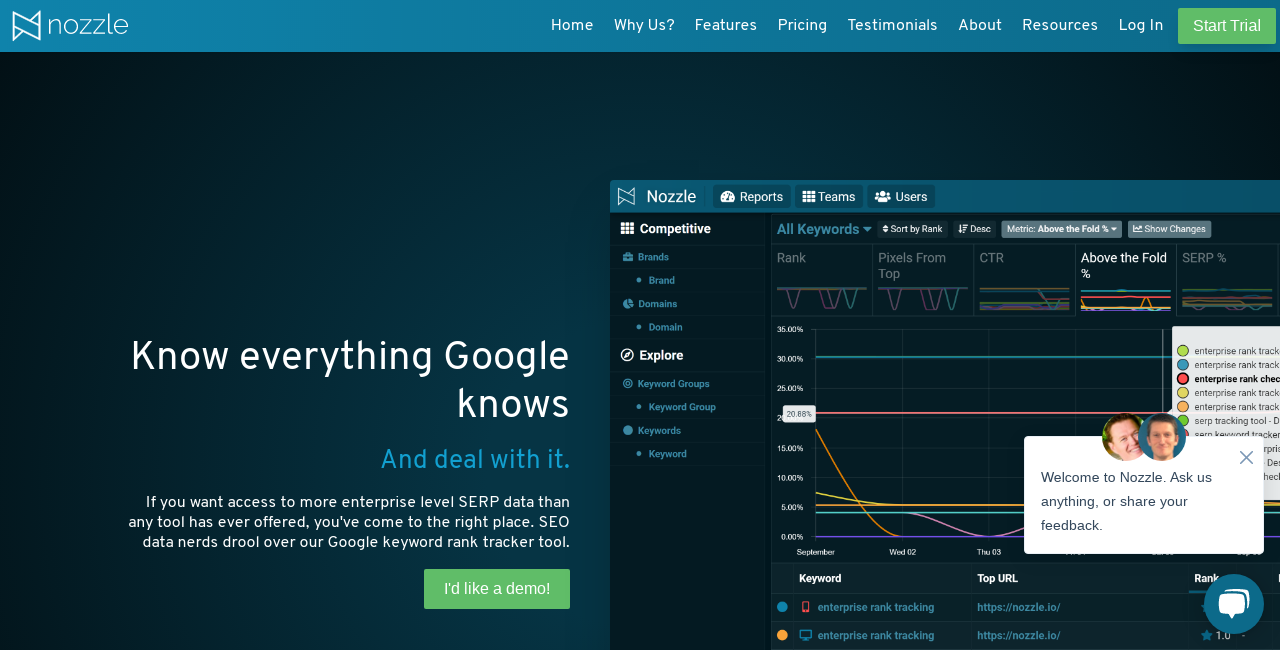
Task: Open the Metric: Above the Fold % dropdown
Action: 1062,229
